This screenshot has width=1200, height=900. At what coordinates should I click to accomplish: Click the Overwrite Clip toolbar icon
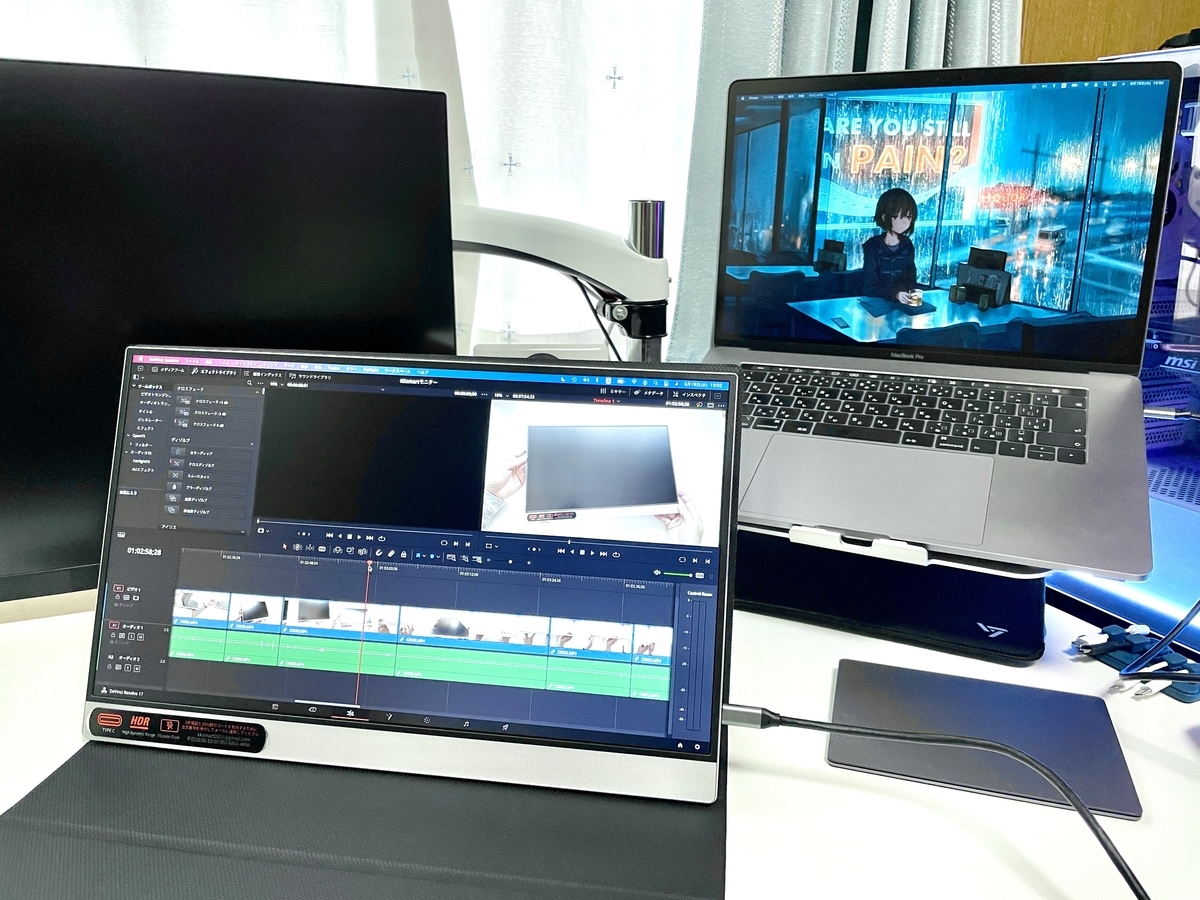click(x=351, y=549)
